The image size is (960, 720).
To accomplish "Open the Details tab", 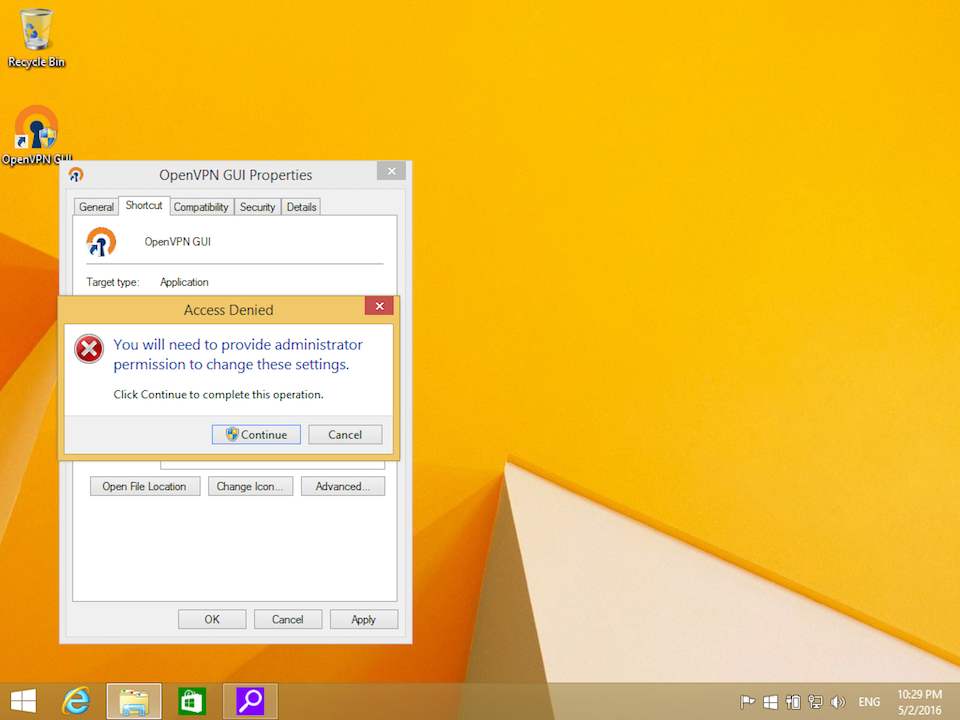I will (x=301, y=207).
